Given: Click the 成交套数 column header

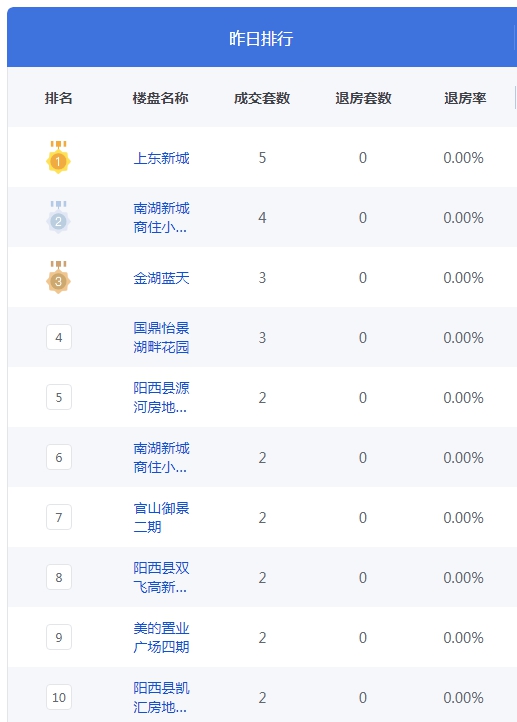Looking at the screenshot, I should [x=262, y=98].
